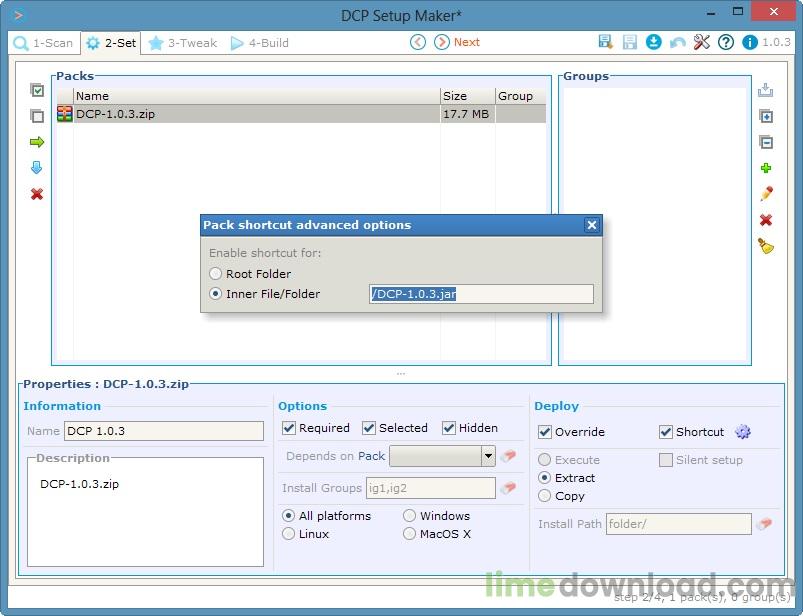Add a new group with the green plus icon
Image resolution: width=803 pixels, height=616 pixels.
[766, 168]
